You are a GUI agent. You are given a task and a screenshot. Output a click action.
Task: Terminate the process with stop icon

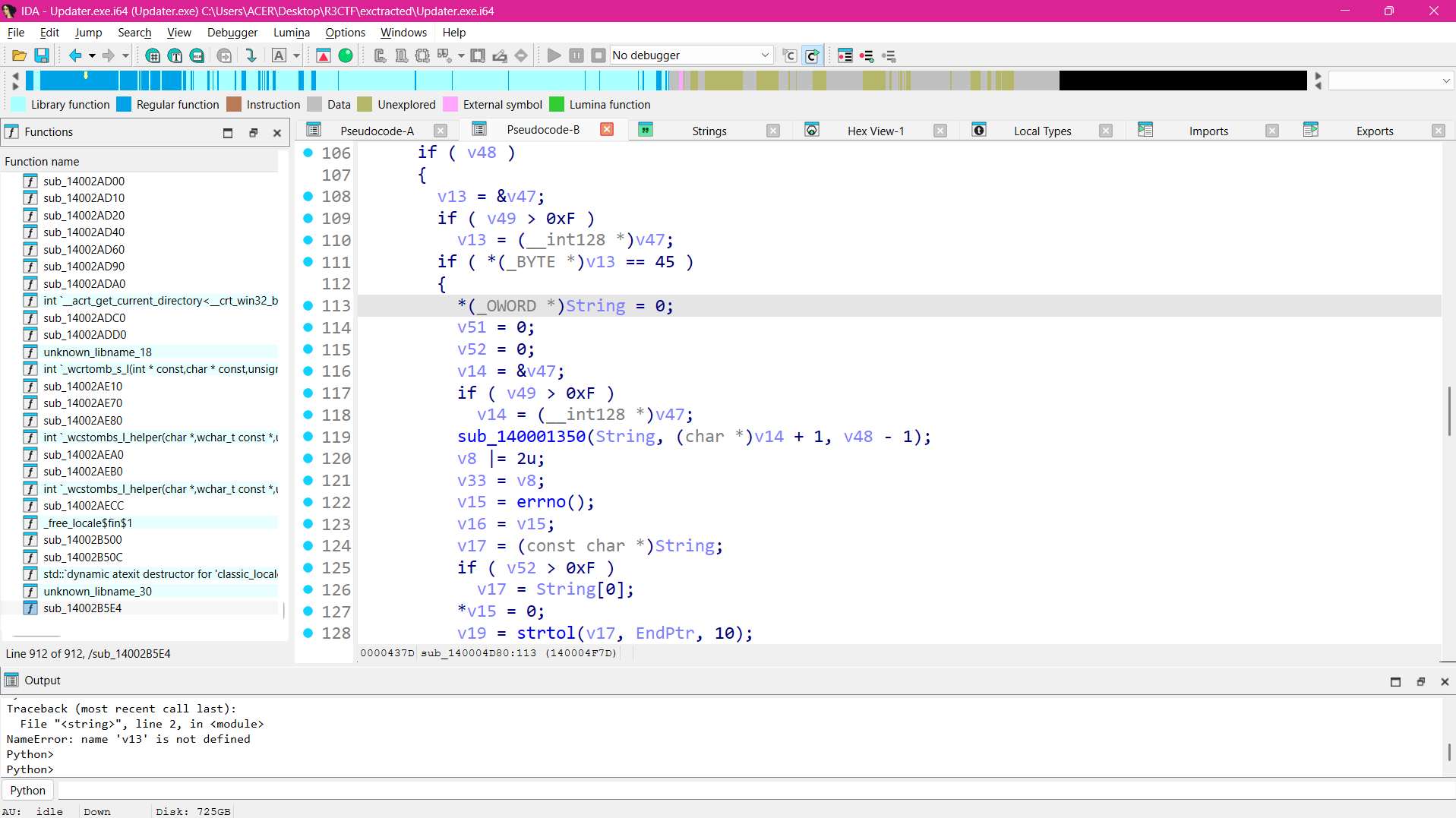(599, 55)
